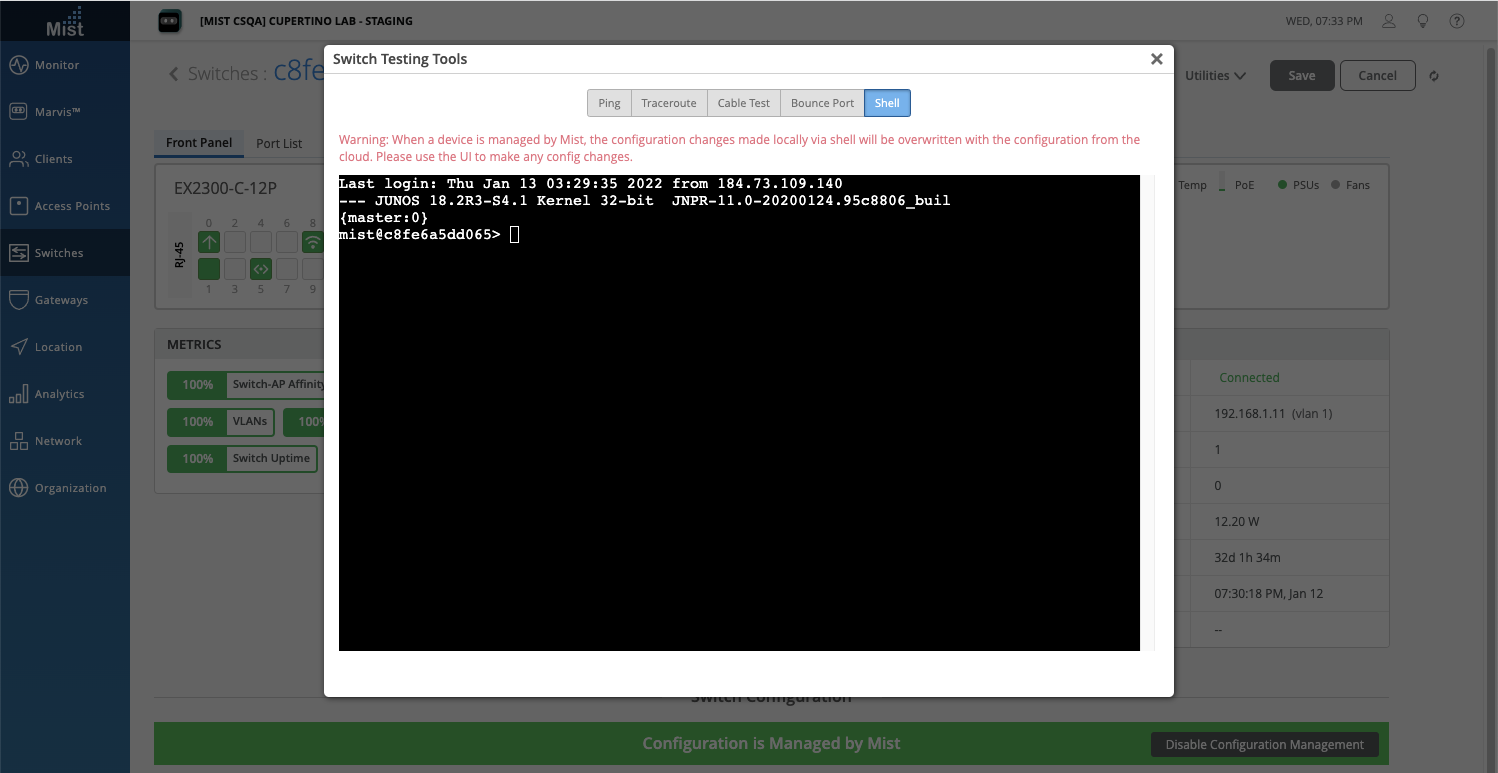
Task: Click the {master:0} line in terminal
Action: [383, 217]
